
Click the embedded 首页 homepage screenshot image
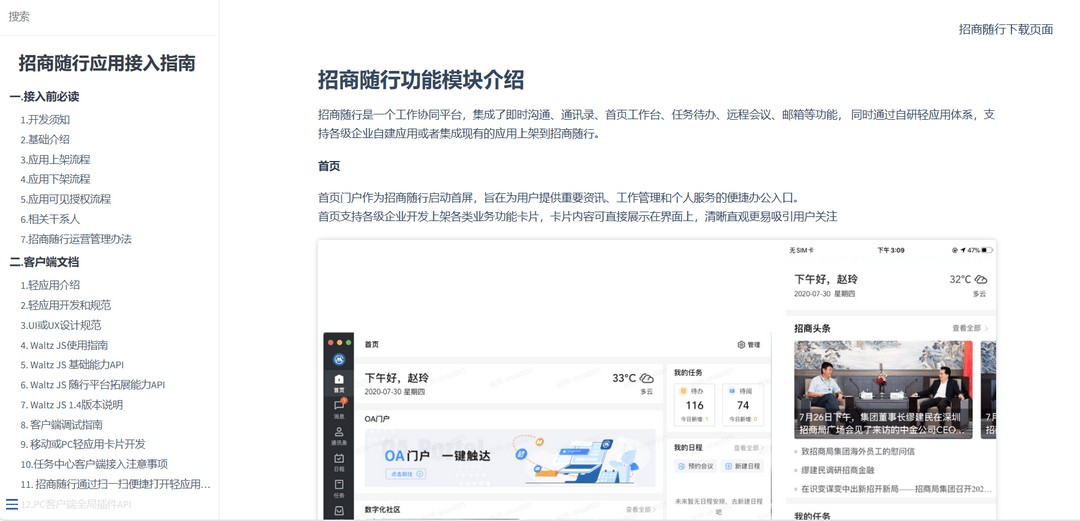tap(657, 380)
